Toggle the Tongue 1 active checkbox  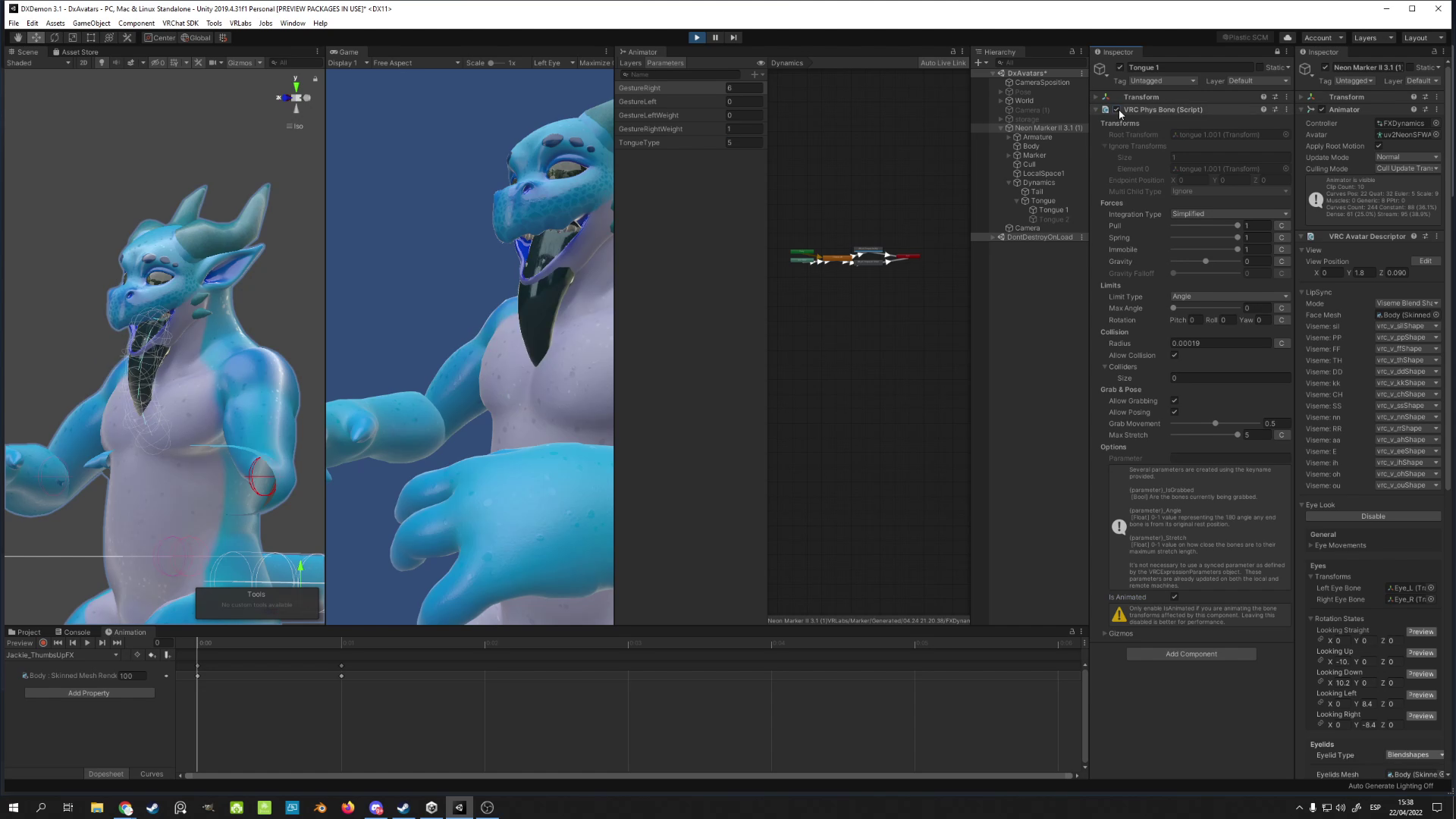1120,67
